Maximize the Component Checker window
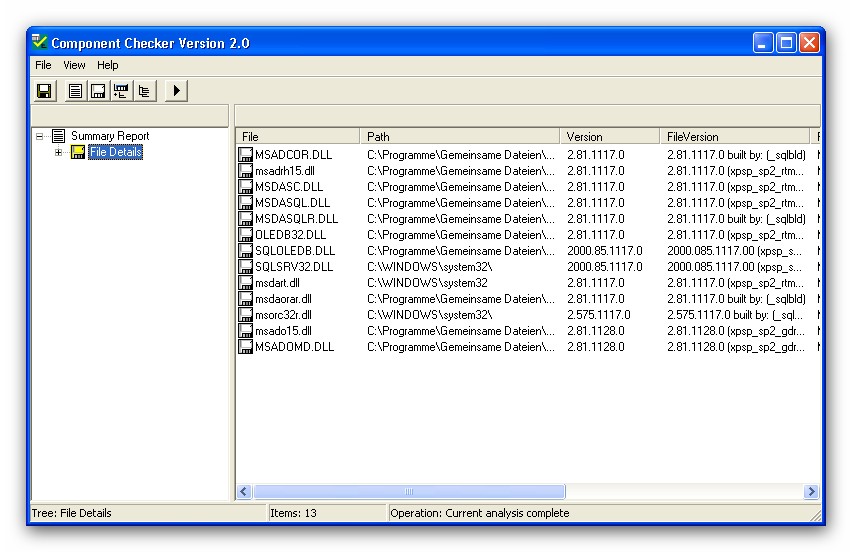Image resolution: width=852 pixels, height=552 pixels. [x=786, y=42]
